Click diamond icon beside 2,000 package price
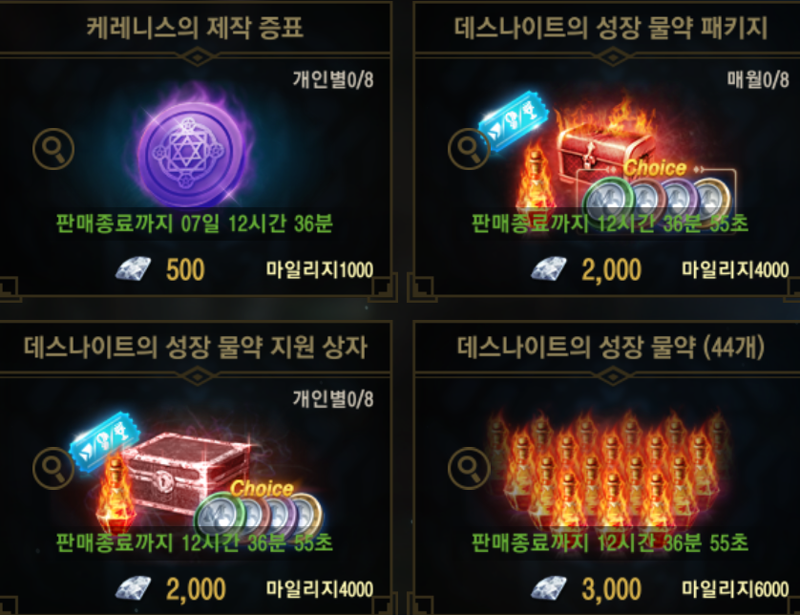Image resolution: width=800 pixels, height=615 pixels. coord(548,269)
